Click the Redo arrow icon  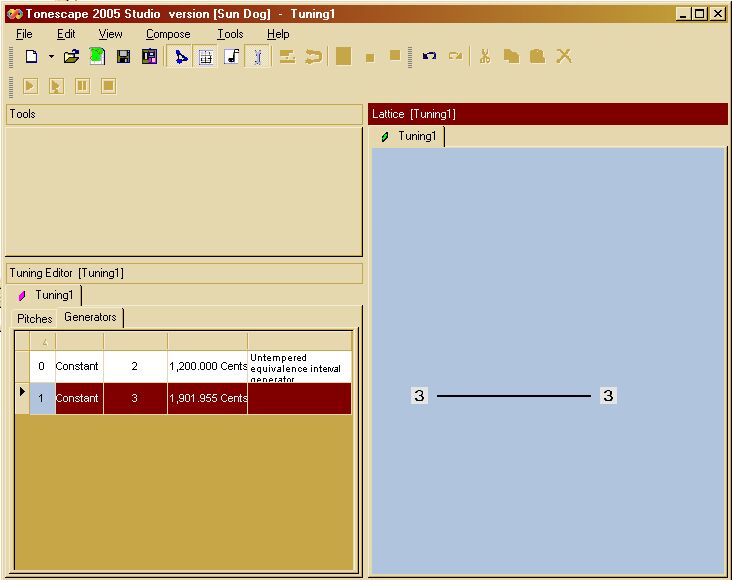click(x=455, y=57)
